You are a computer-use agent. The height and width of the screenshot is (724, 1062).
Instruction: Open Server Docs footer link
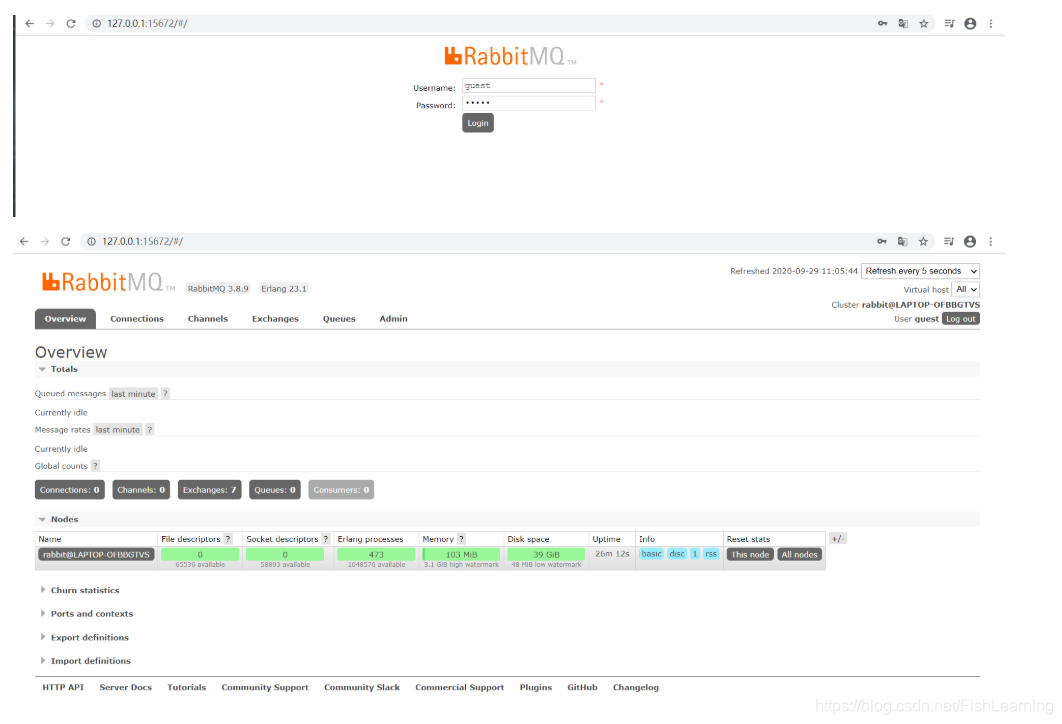click(125, 687)
